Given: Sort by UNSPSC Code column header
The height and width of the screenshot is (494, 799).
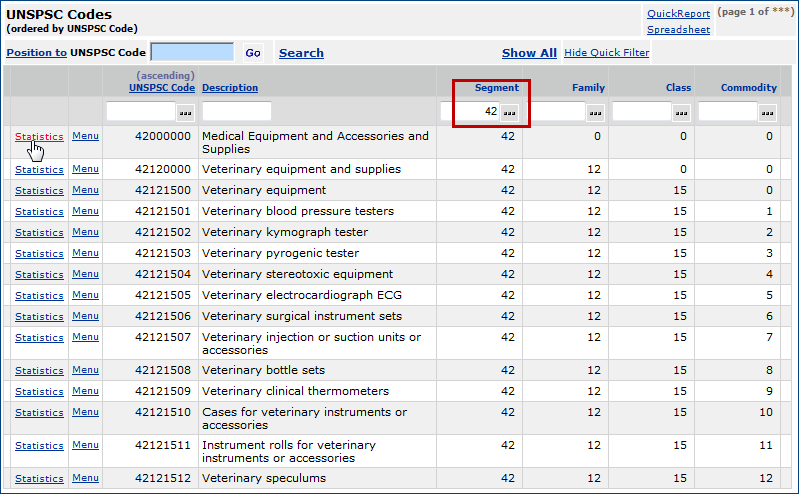Looking at the screenshot, I should (x=162, y=88).
